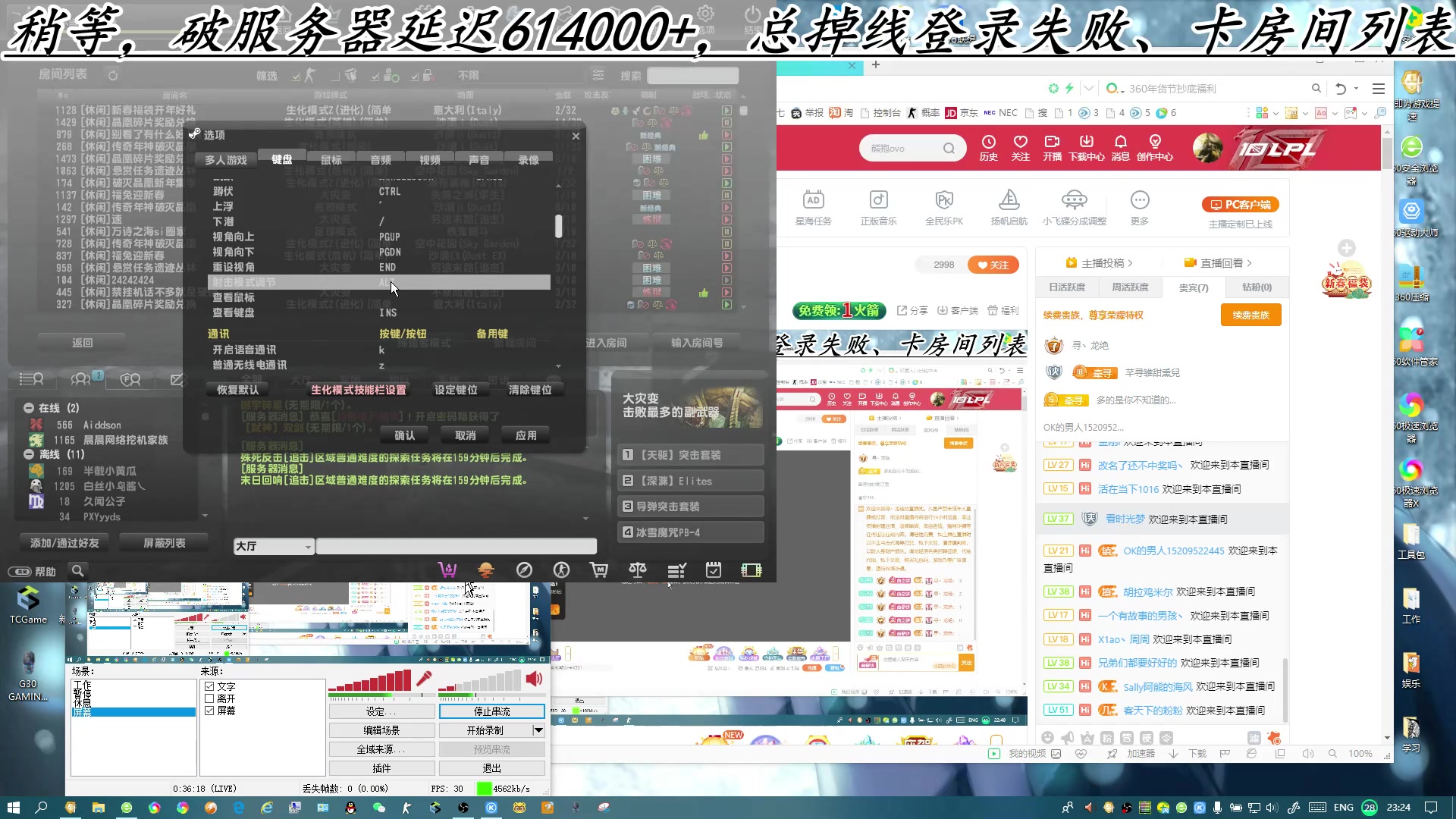Switch to the 多人游戏 options tab
1456x819 pixels.
pyautogui.click(x=226, y=160)
